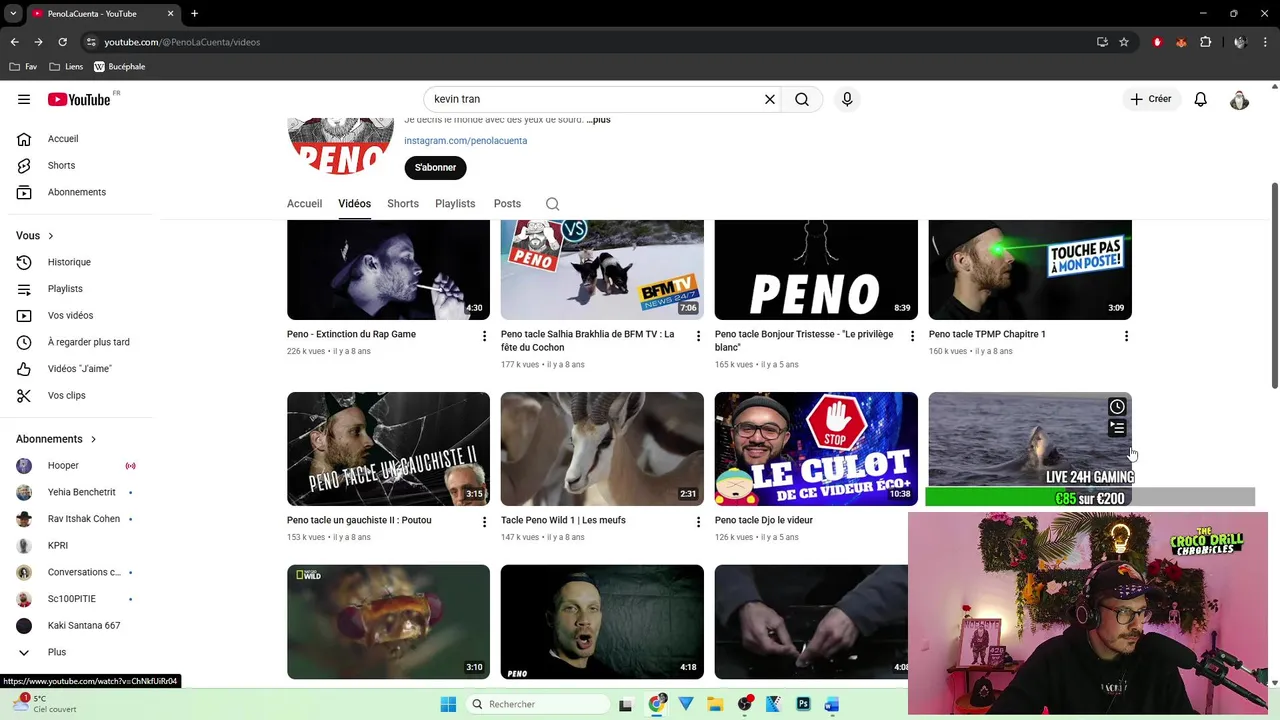
Task: Switch to the Shorts channel tab
Action: coord(403,204)
